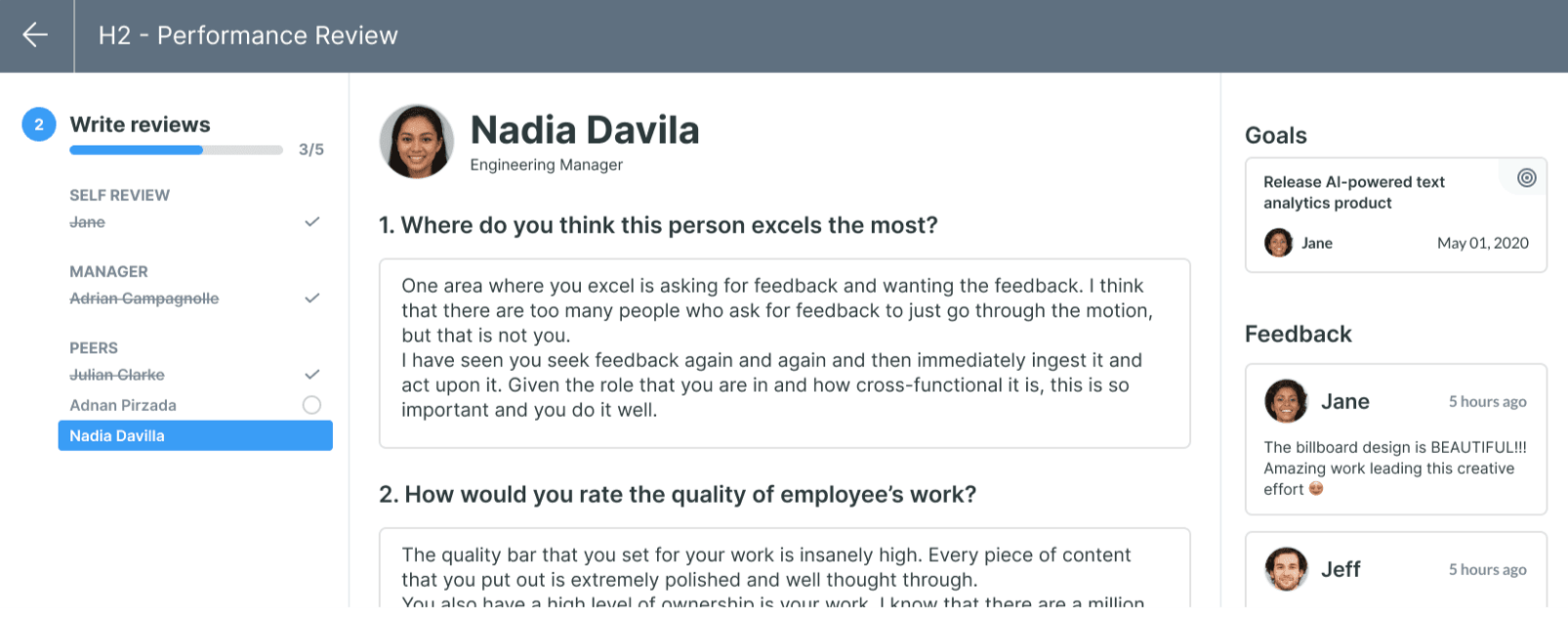The width and height of the screenshot is (1568, 619).
Task: Toggle the checkmark for Adrian Campagnolle
Action: coord(312,298)
